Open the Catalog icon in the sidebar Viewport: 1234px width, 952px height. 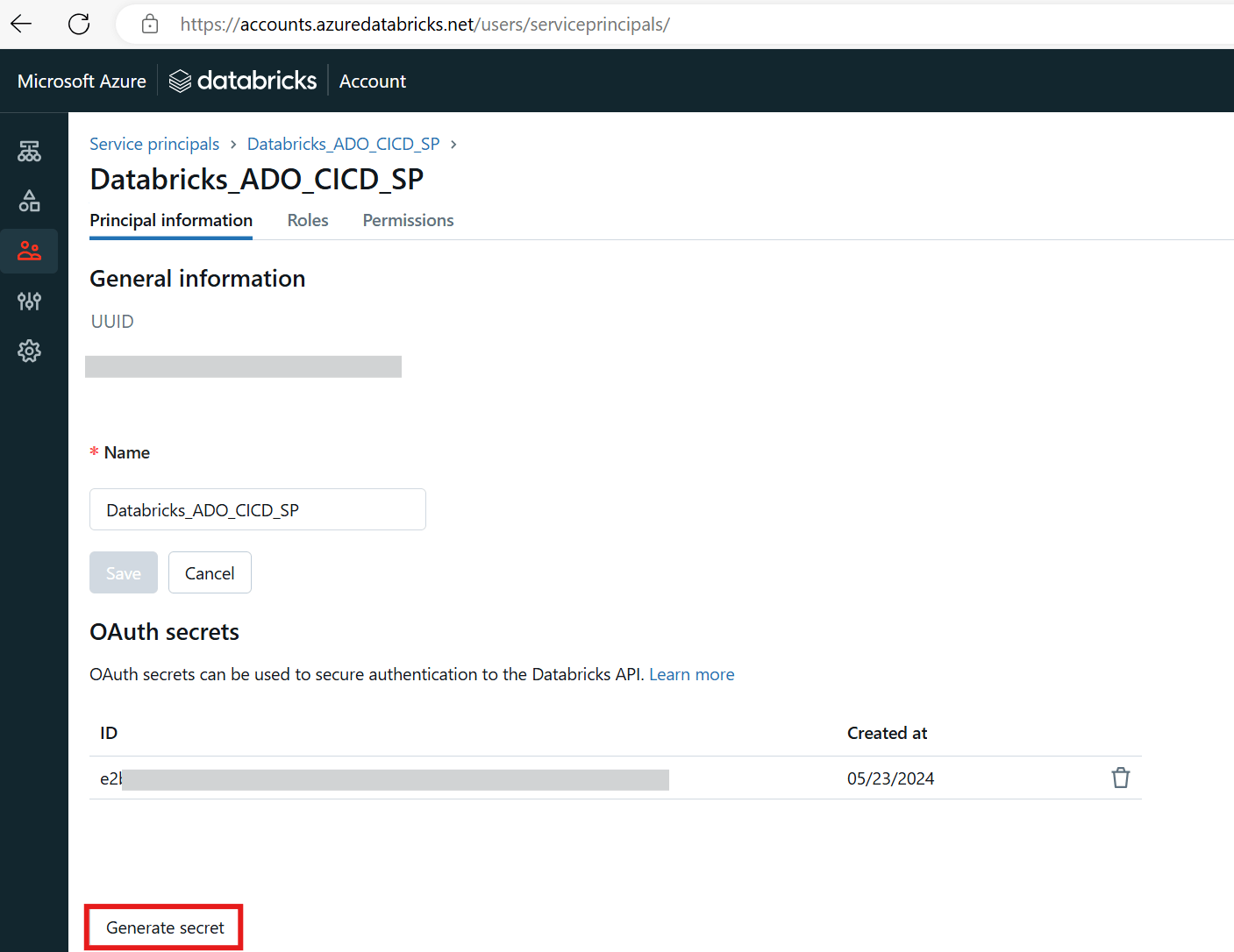(x=29, y=201)
